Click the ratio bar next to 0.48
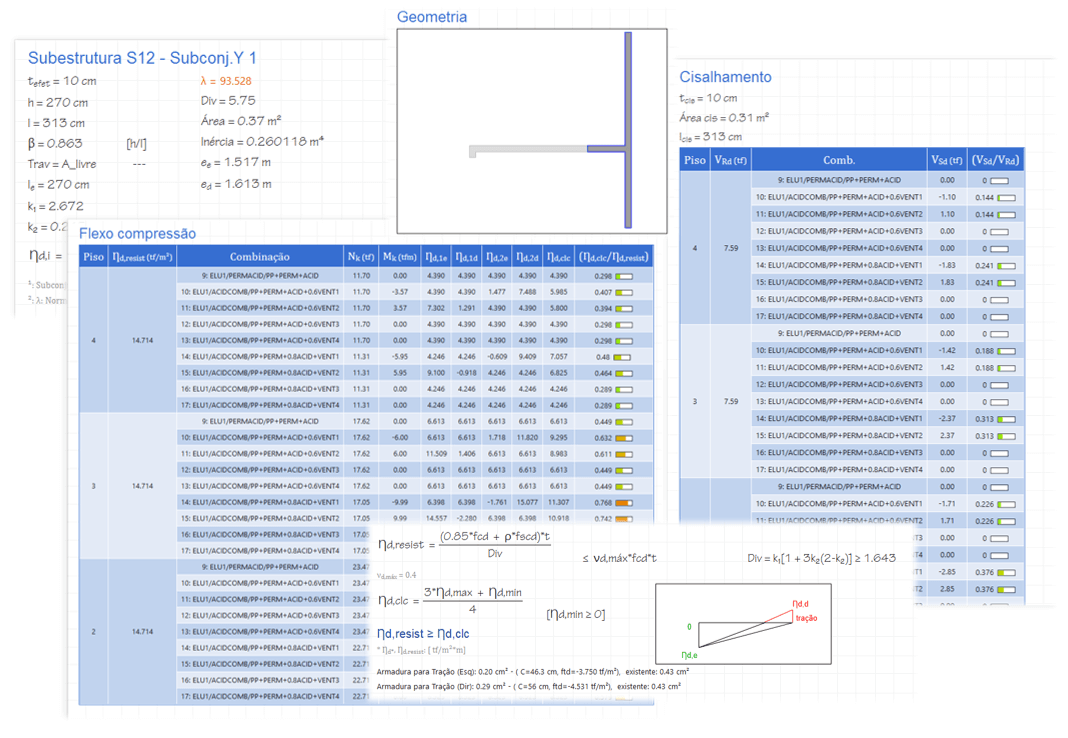This screenshot has width=1068, height=738. pos(624,356)
